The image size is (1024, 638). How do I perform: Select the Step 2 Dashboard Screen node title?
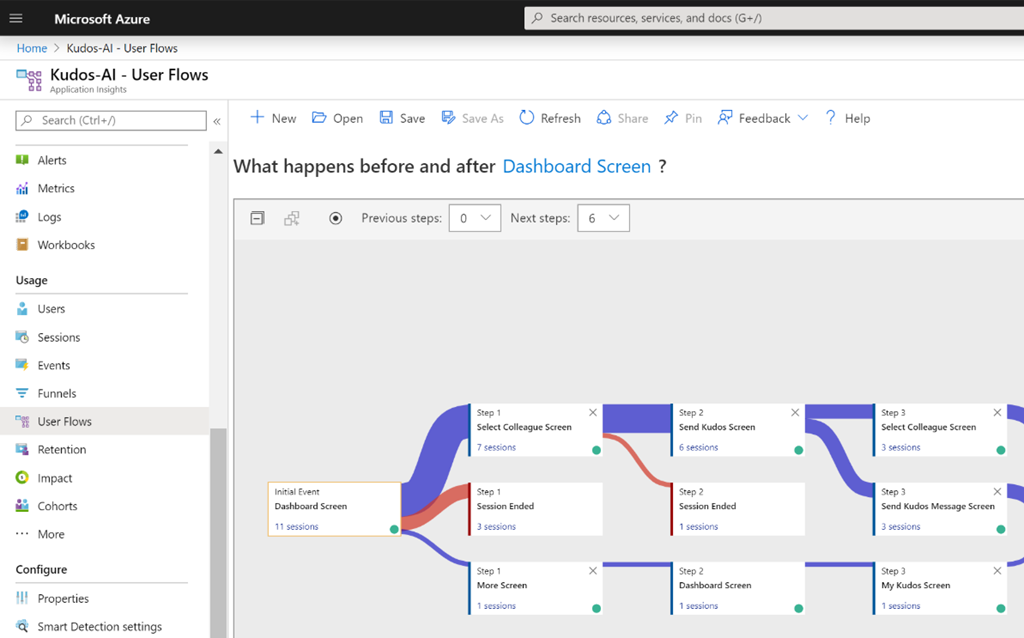(715, 585)
